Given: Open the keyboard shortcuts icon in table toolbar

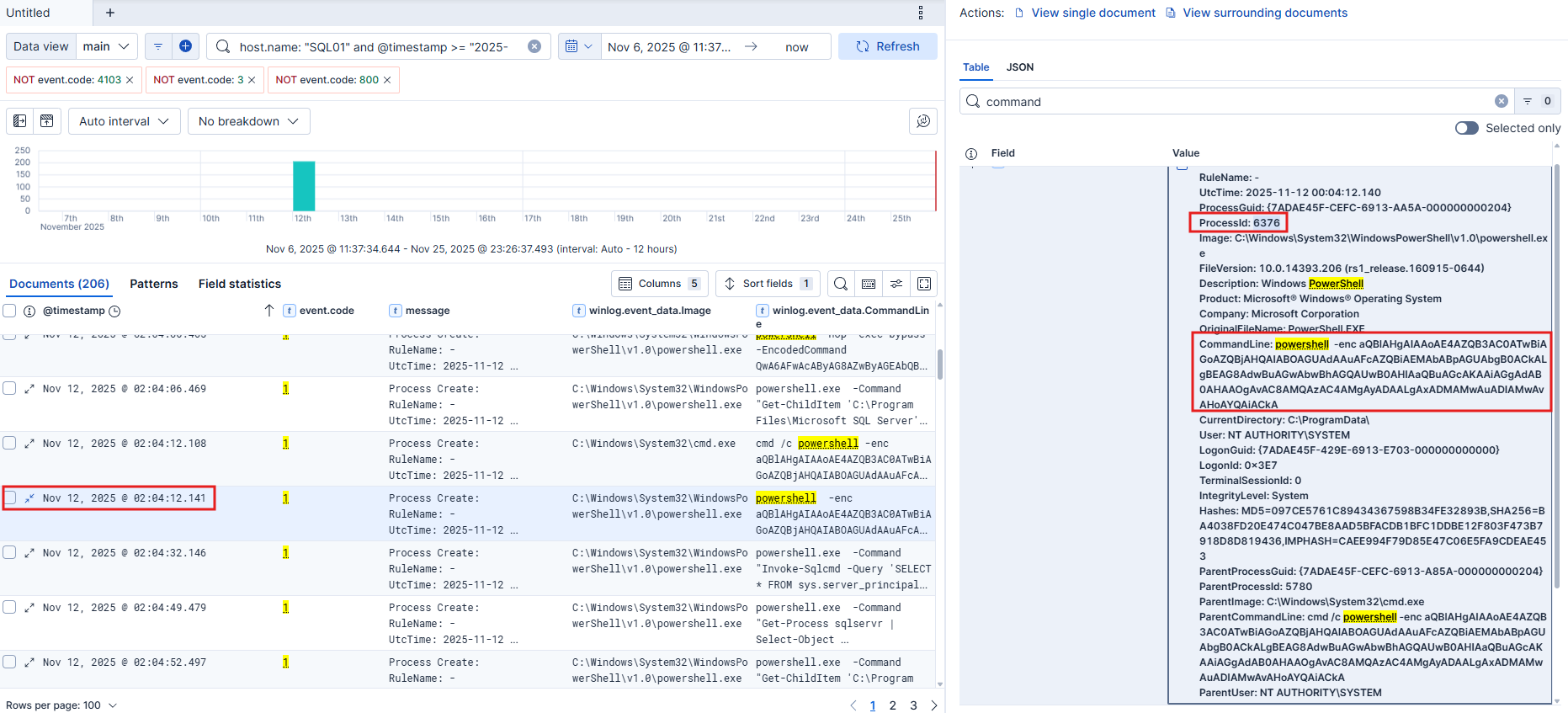Looking at the screenshot, I should 869,284.
